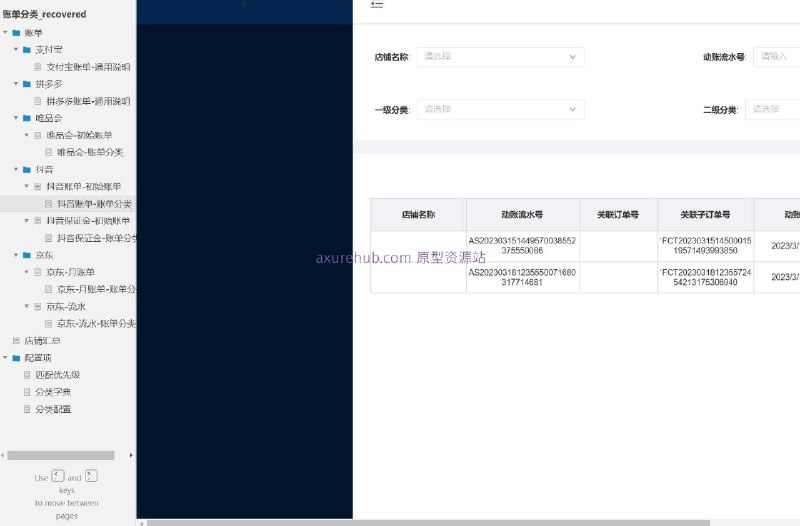The height and width of the screenshot is (526, 800).
Task: Open the 京东-流水-账单分类 page
Action: (96, 323)
